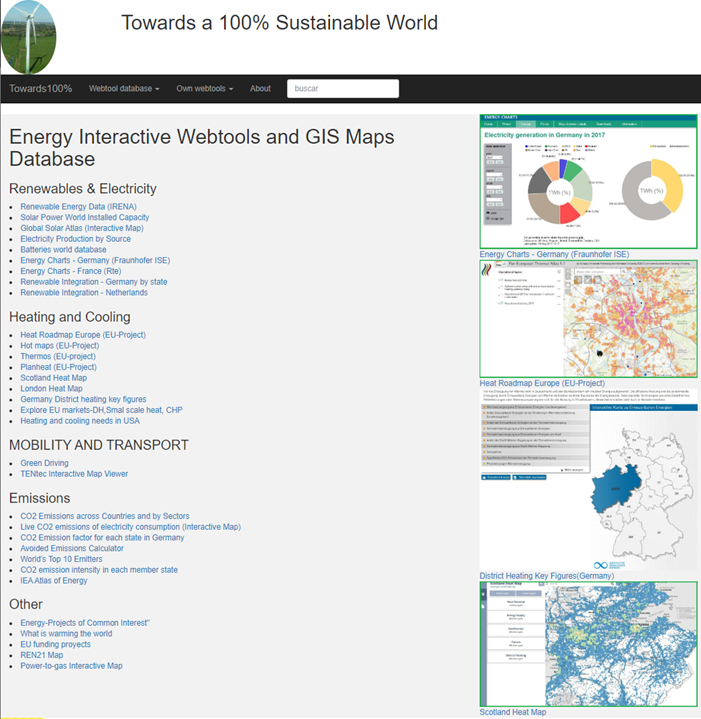The height and width of the screenshot is (719, 701).
Task: Open What is warming the world link
Action: (66, 634)
